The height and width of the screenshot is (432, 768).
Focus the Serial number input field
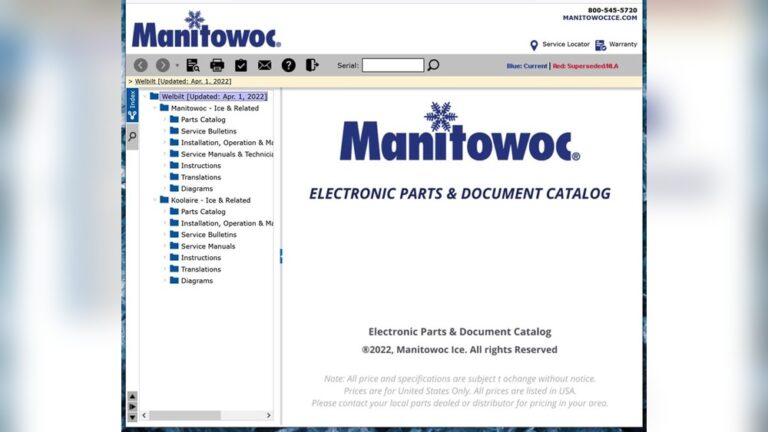pyautogui.click(x=393, y=65)
